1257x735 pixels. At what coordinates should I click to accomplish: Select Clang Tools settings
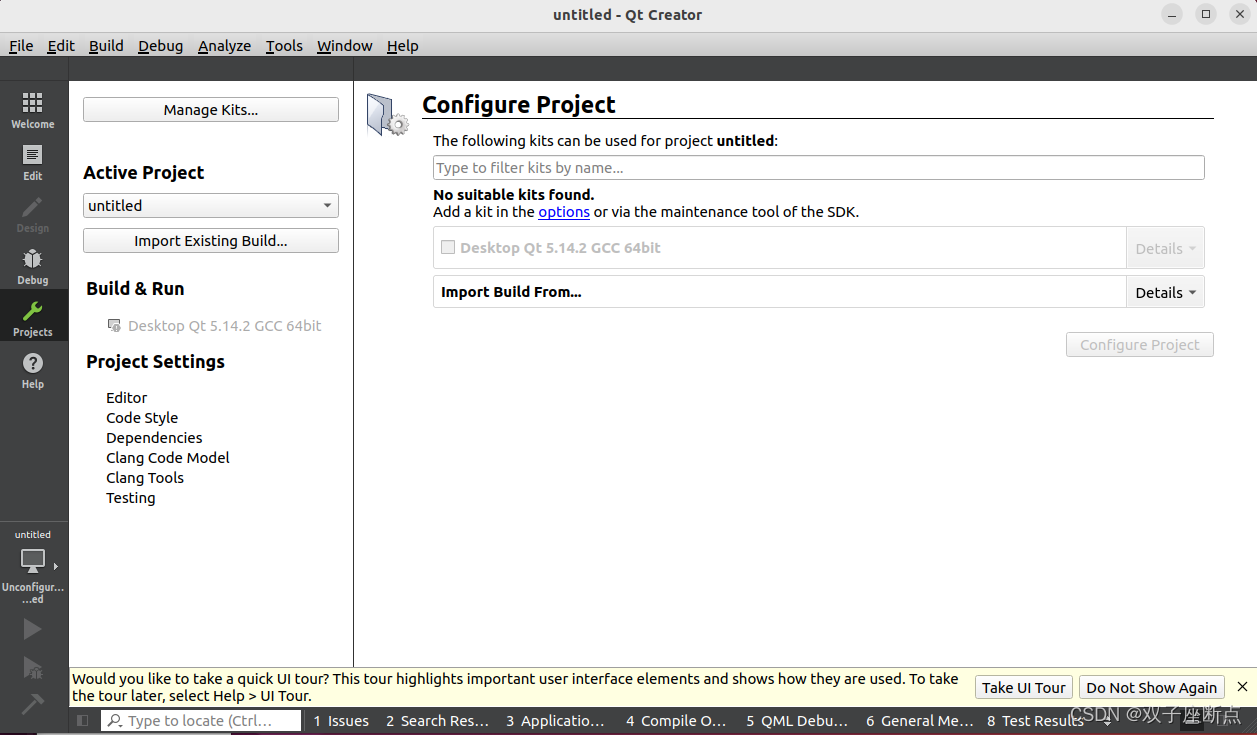pyautogui.click(x=145, y=478)
